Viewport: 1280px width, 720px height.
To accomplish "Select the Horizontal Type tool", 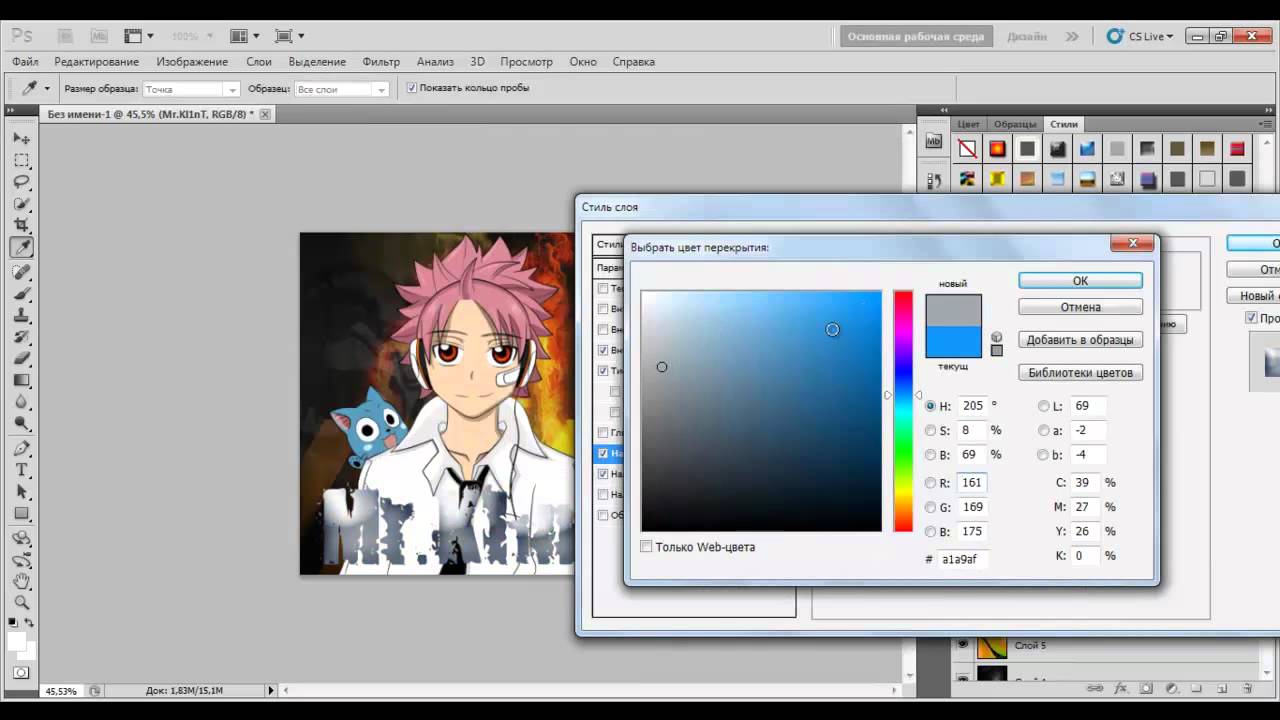I will point(21,470).
